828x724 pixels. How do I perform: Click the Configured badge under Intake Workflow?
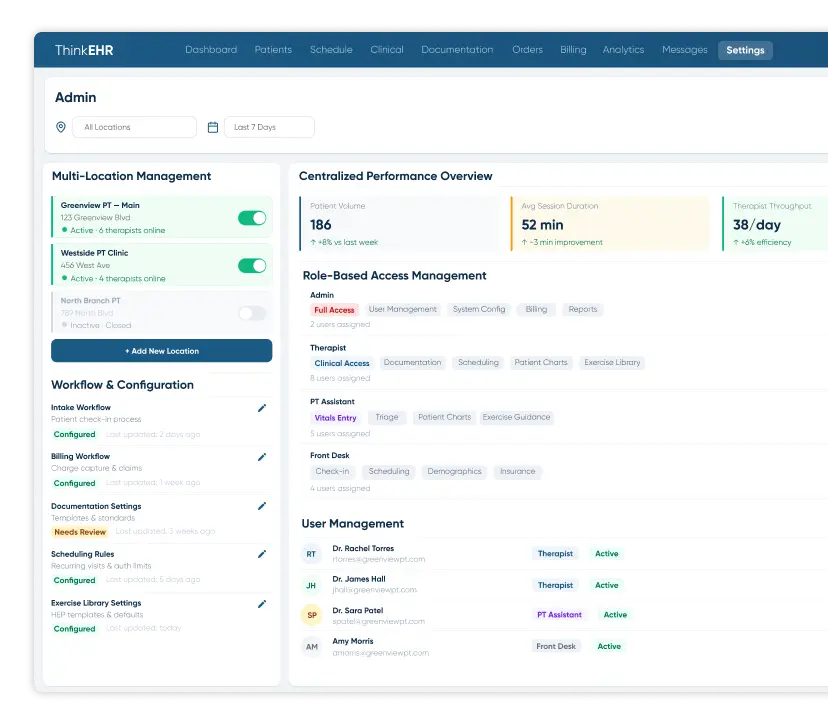click(x=74, y=435)
